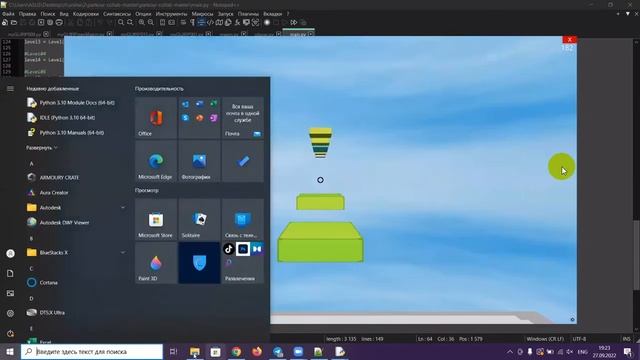Screen dimensions: 640x360
Task: Close the game window with red X
Action: (x=569, y=39)
